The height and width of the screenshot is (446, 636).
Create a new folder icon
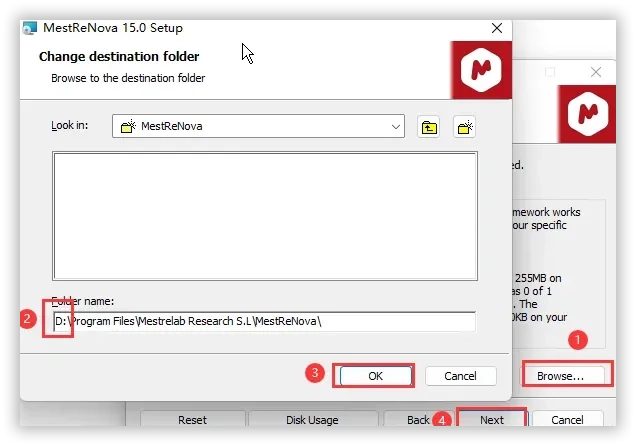pyautogui.click(x=464, y=127)
